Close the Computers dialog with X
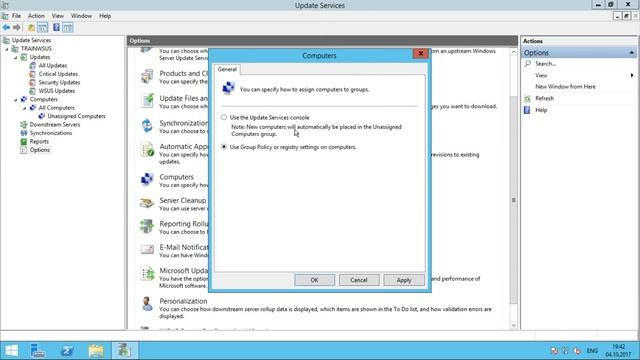640x360 pixels. coord(420,53)
